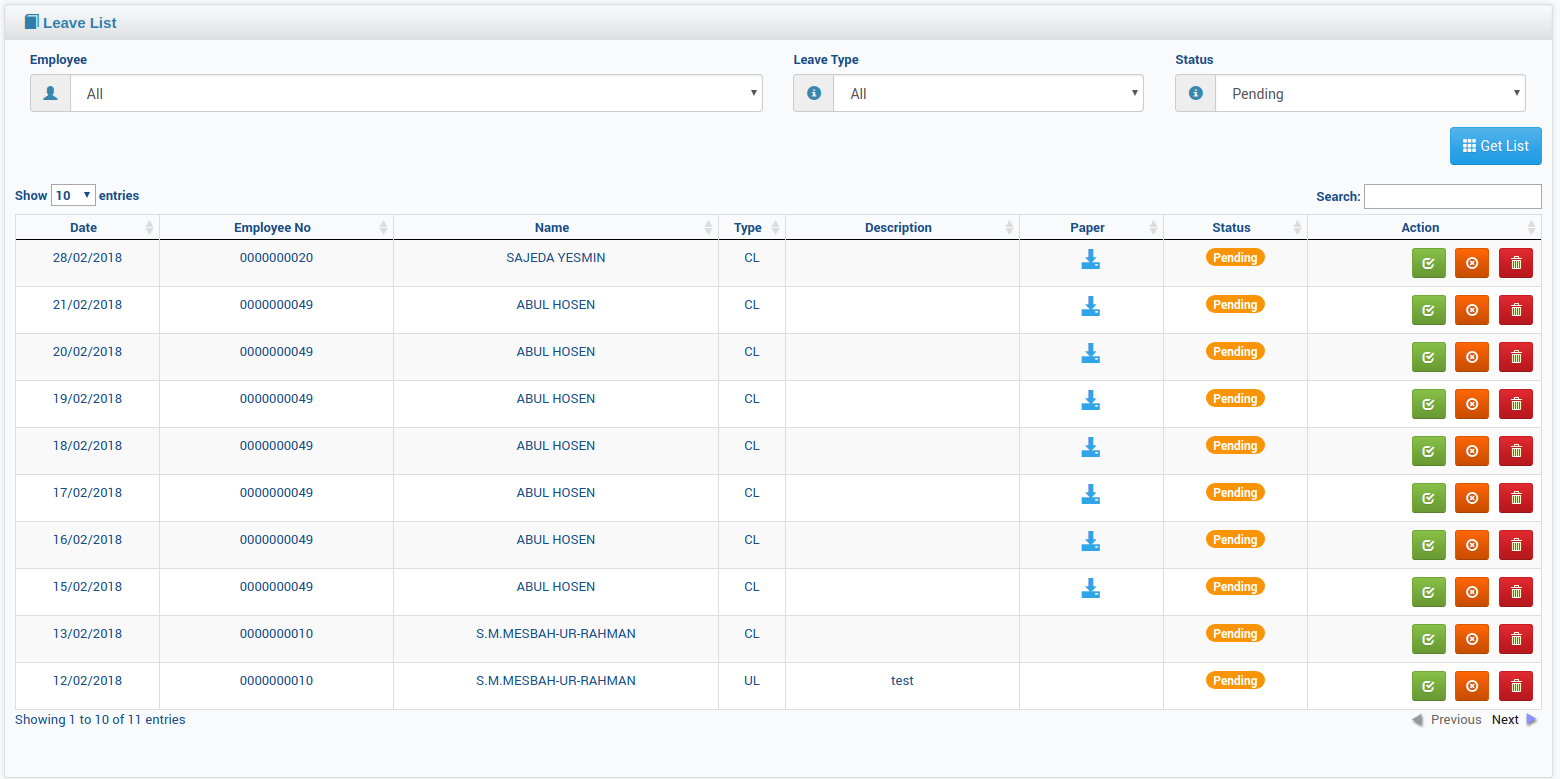Click the Get List button
Image resolution: width=1560 pixels, height=779 pixels.
pyautogui.click(x=1495, y=146)
